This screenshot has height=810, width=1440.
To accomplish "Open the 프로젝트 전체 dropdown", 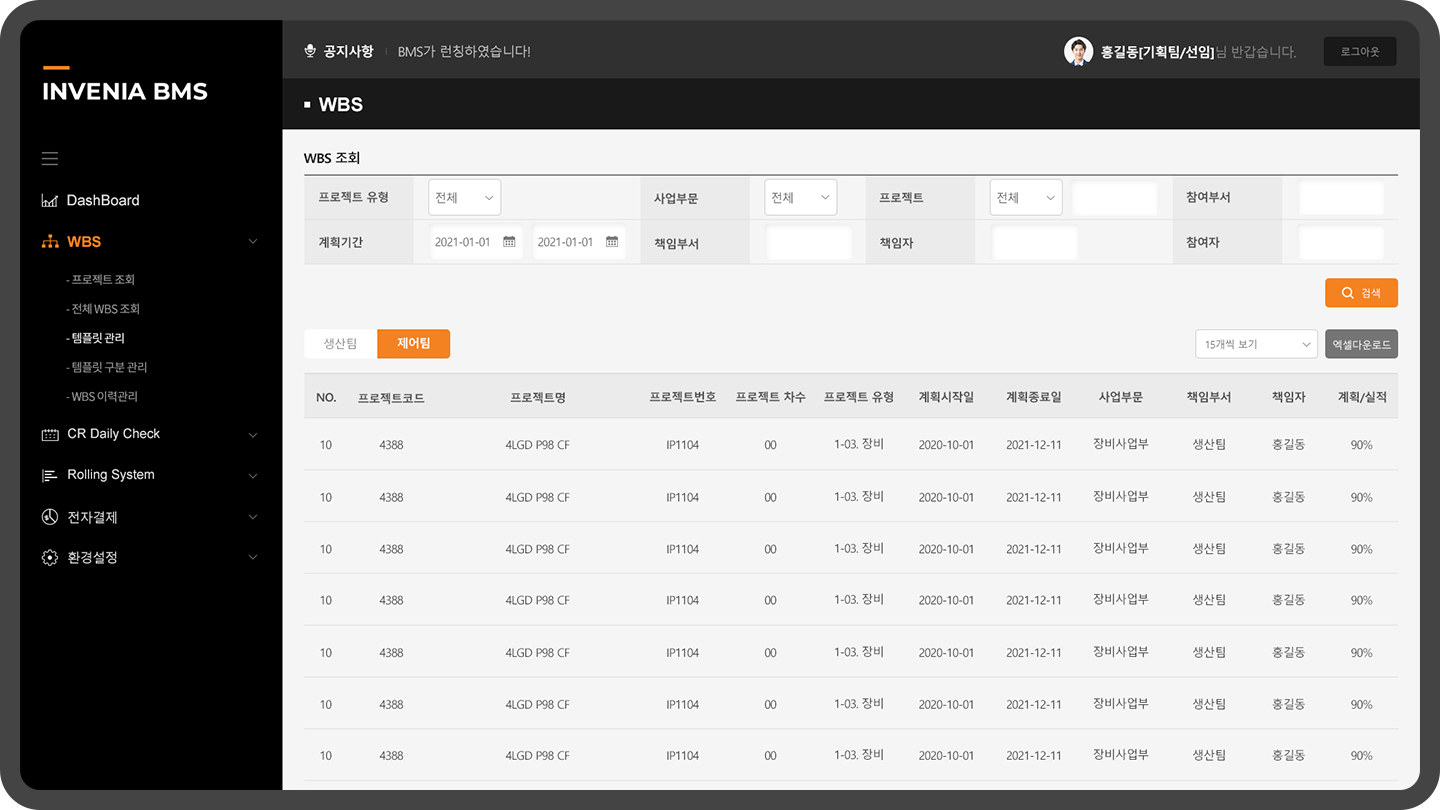I will (x=1026, y=198).
